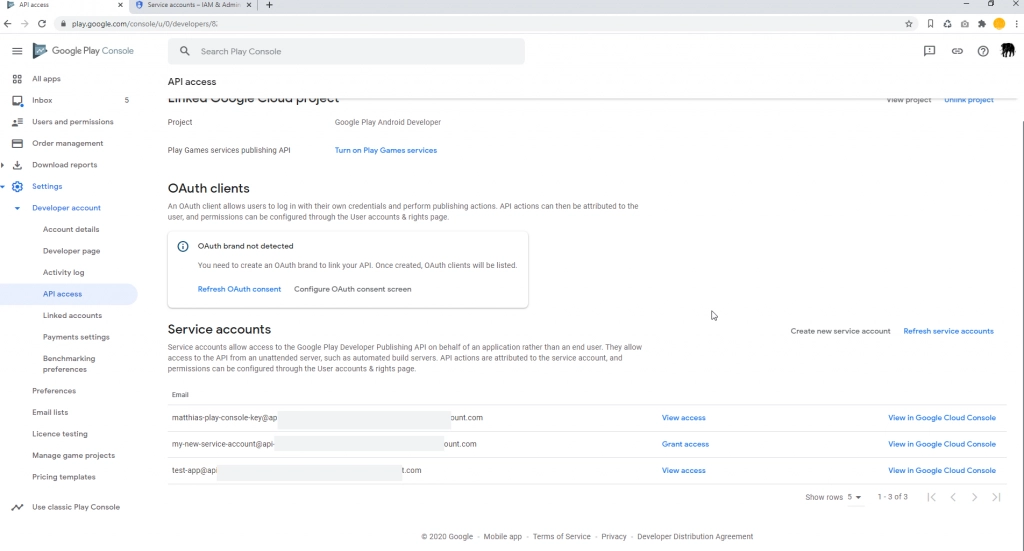Open Manage game projects in sidebar
The height and width of the screenshot is (551, 1024).
pos(73,456)
